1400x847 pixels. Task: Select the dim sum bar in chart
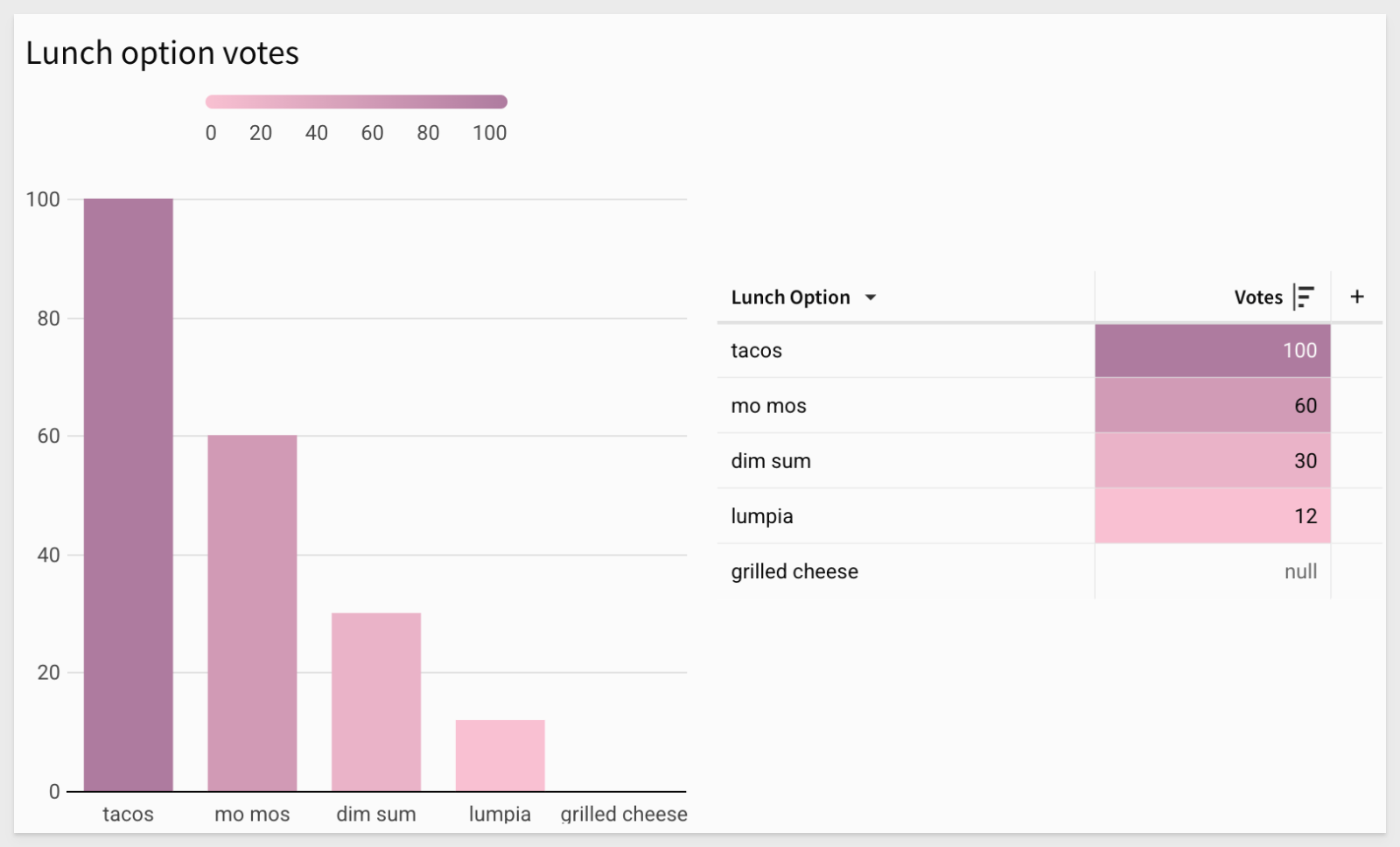click(376, 702)
